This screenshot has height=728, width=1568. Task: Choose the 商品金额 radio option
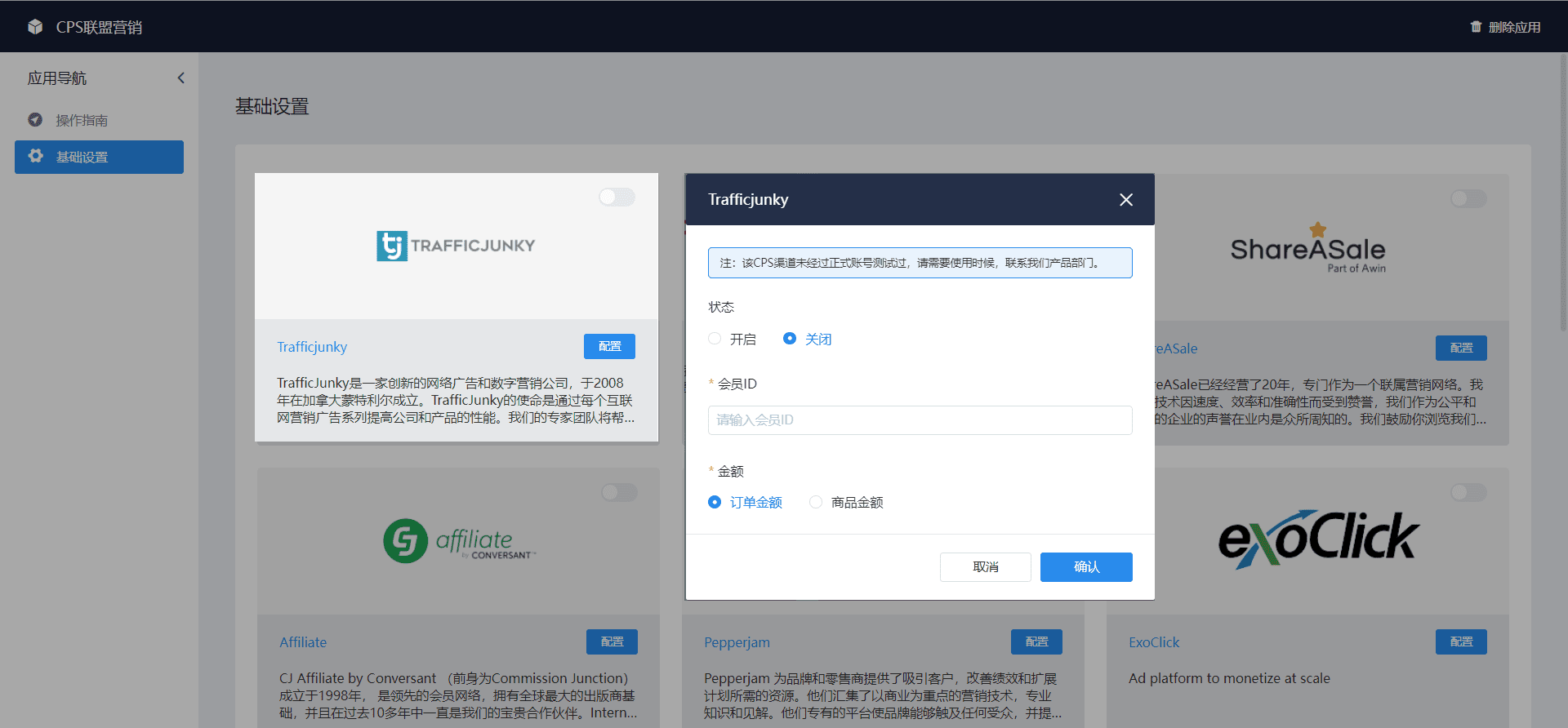(x=816, y=502)
